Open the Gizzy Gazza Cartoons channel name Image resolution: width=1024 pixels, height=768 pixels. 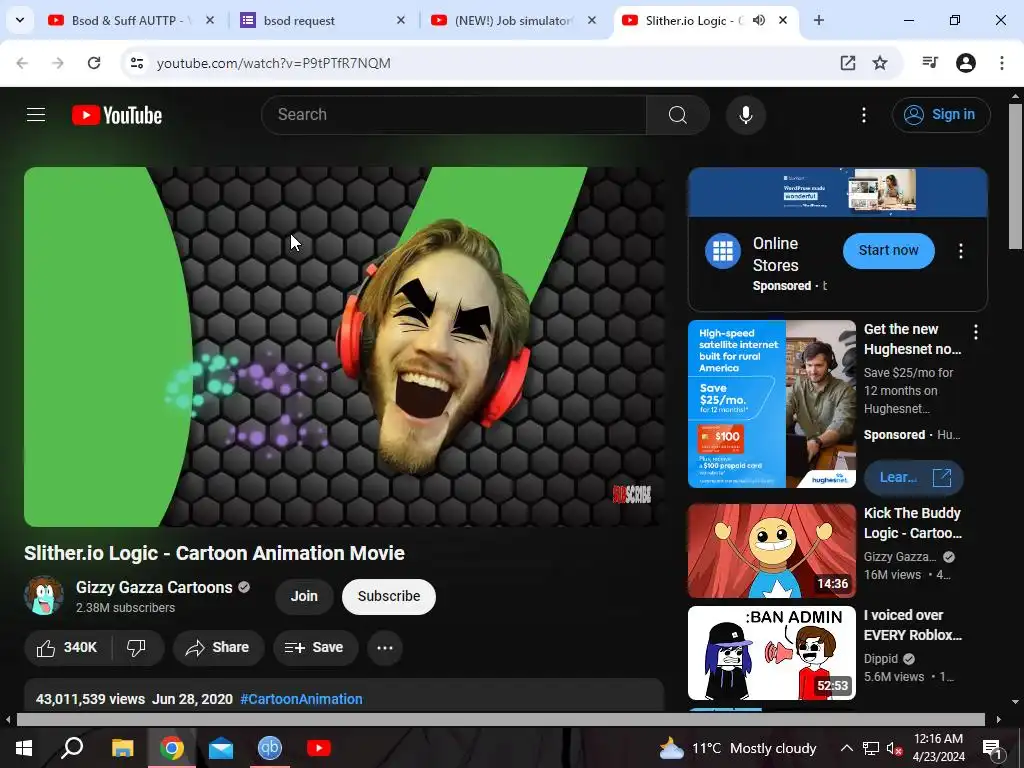pos(154,587)
